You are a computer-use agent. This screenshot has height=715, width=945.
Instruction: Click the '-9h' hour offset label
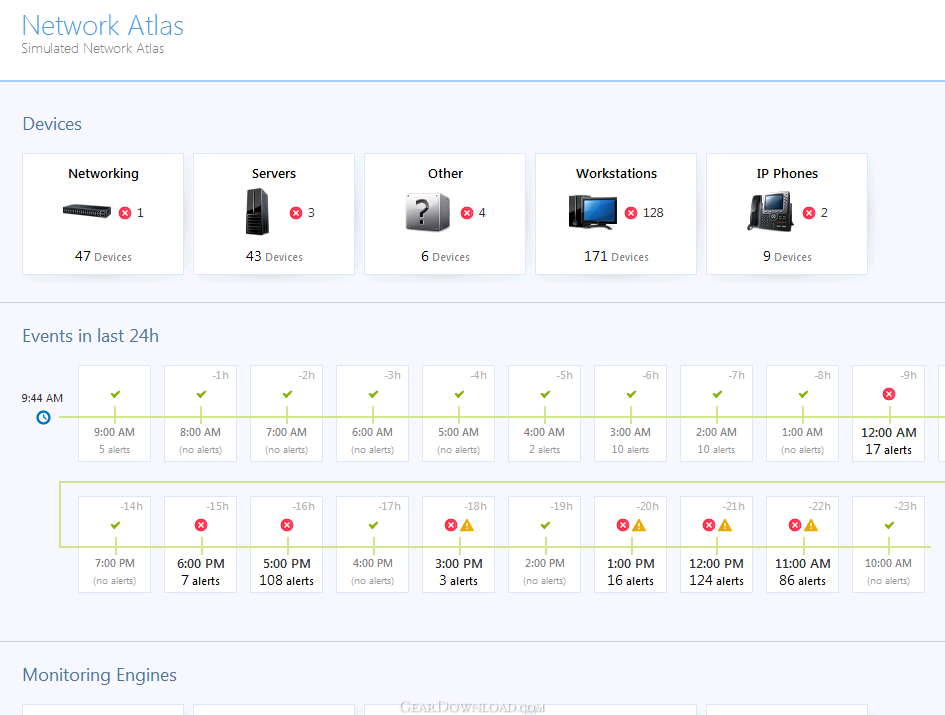coord(909,375)
